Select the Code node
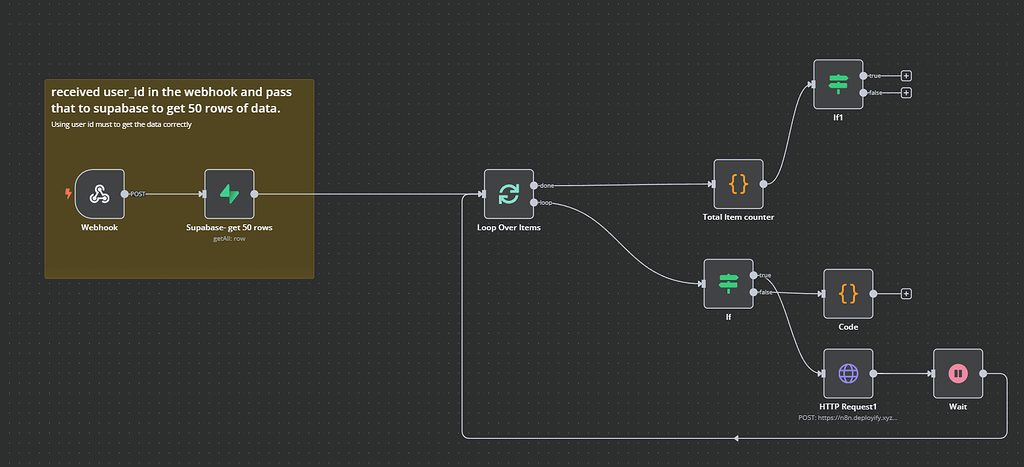The width and height of the screenshot is (1024, 467). [x=848, y=293]
